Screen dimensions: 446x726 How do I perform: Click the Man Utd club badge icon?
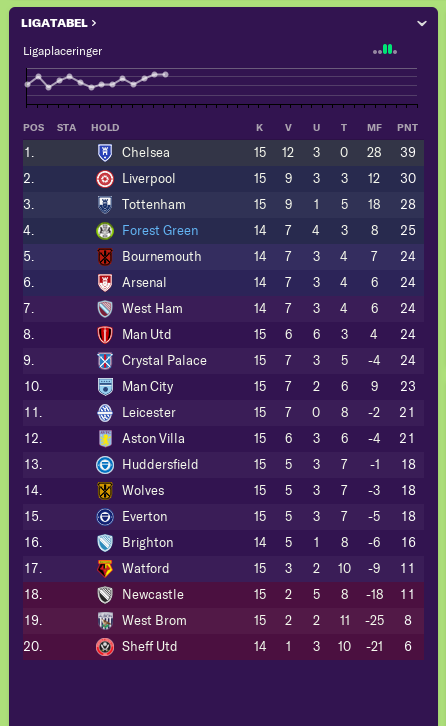(105, 335)
